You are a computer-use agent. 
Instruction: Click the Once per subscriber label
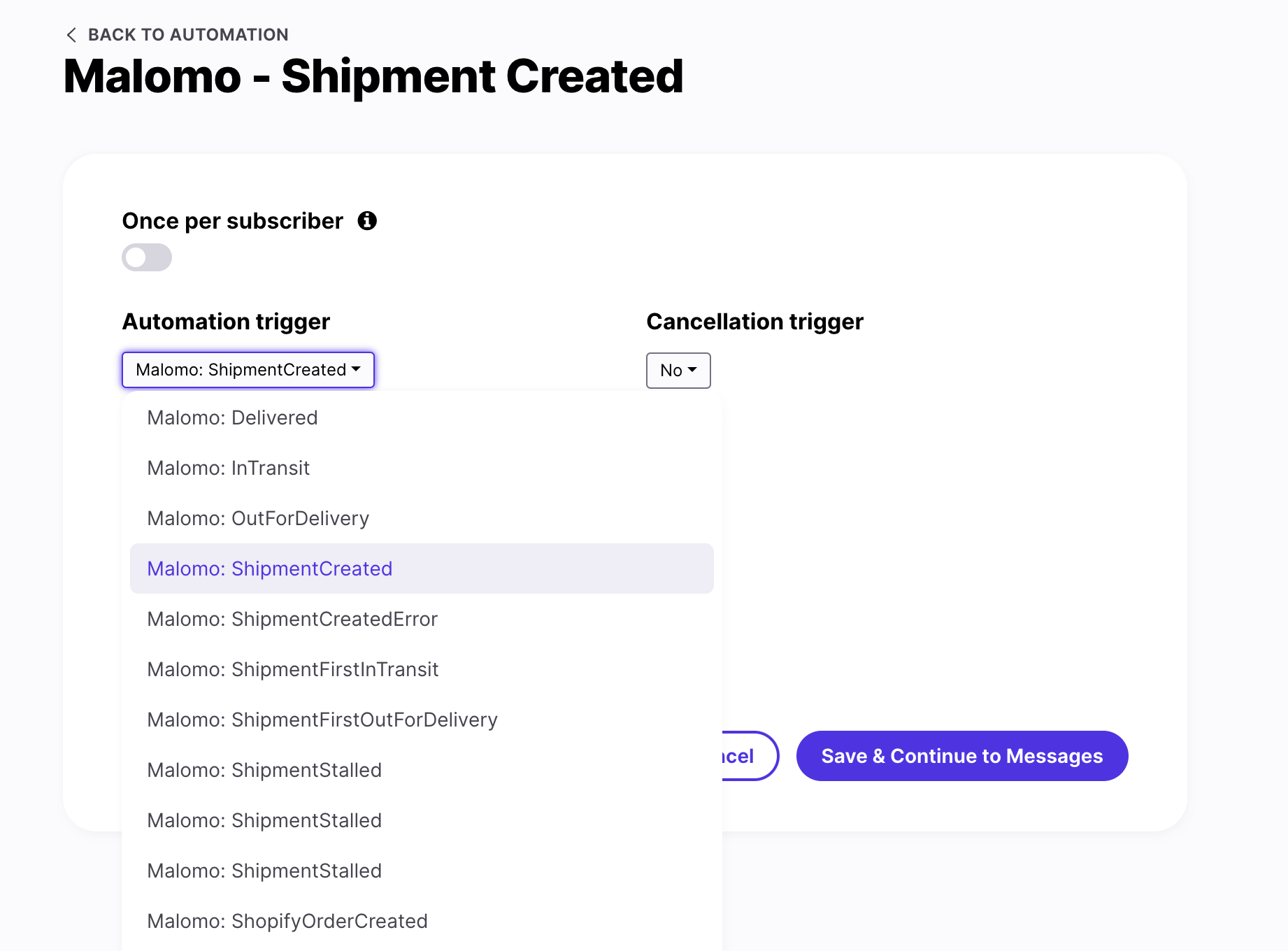(232, 221)
